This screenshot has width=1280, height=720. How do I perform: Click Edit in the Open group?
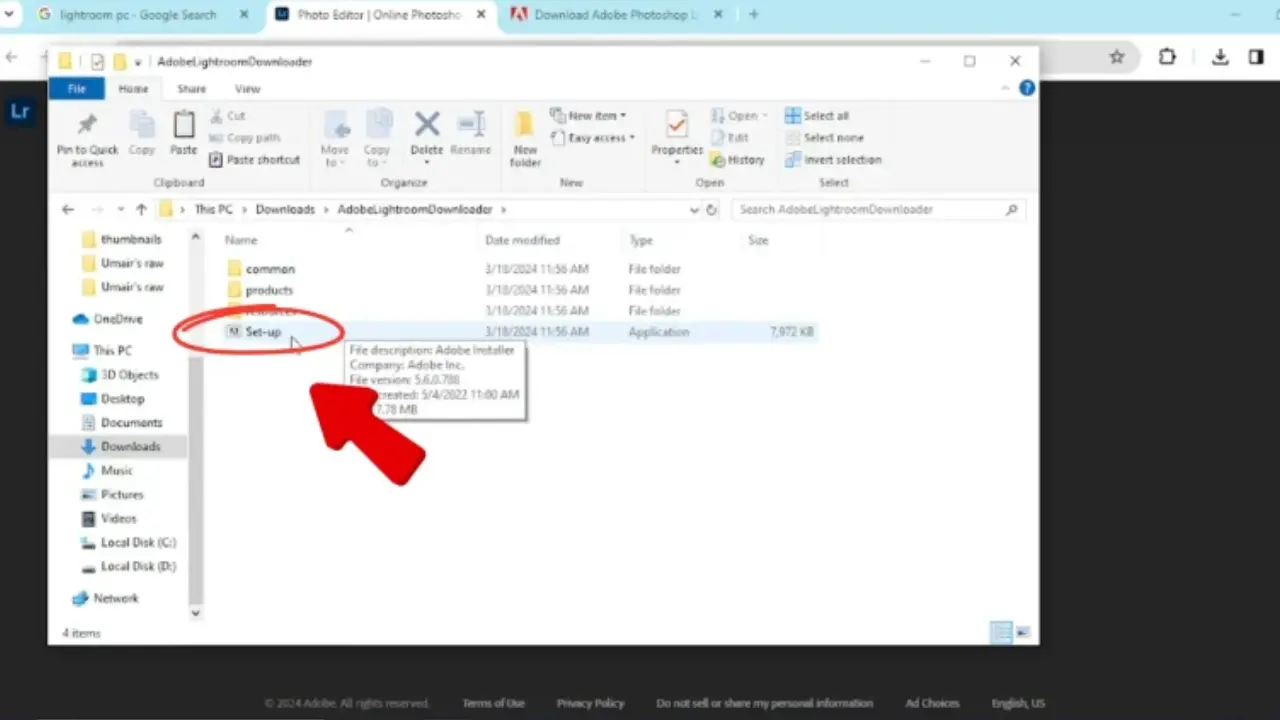tap(730, 138)
